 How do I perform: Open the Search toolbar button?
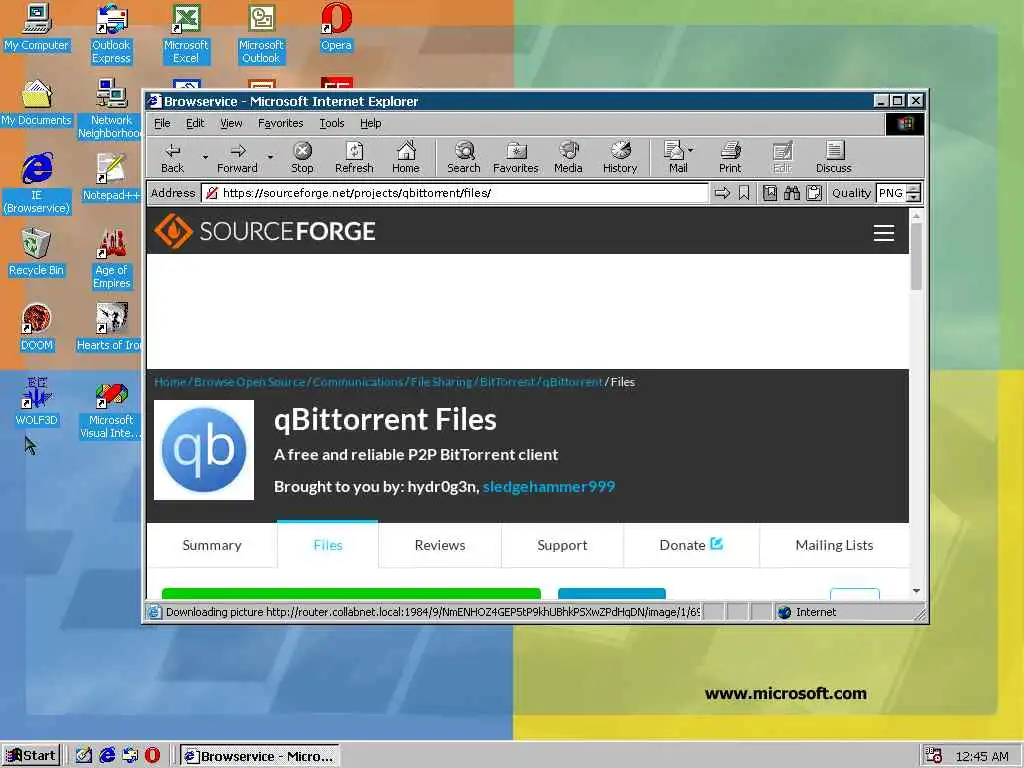point(464,157)
